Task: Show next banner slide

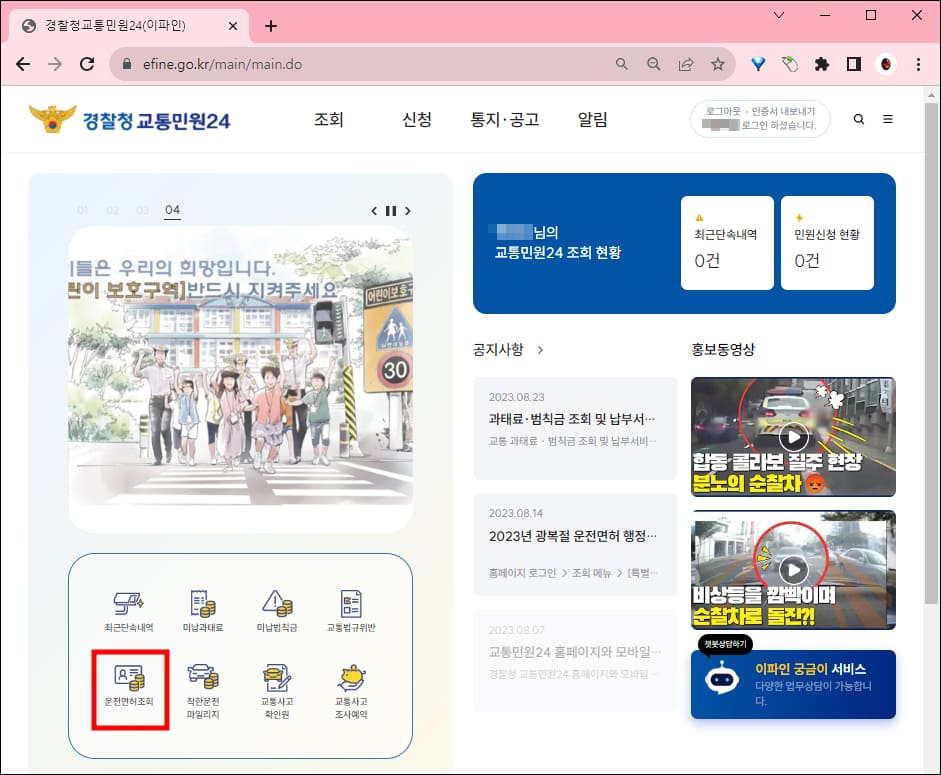Action: (x=408, y=211)
